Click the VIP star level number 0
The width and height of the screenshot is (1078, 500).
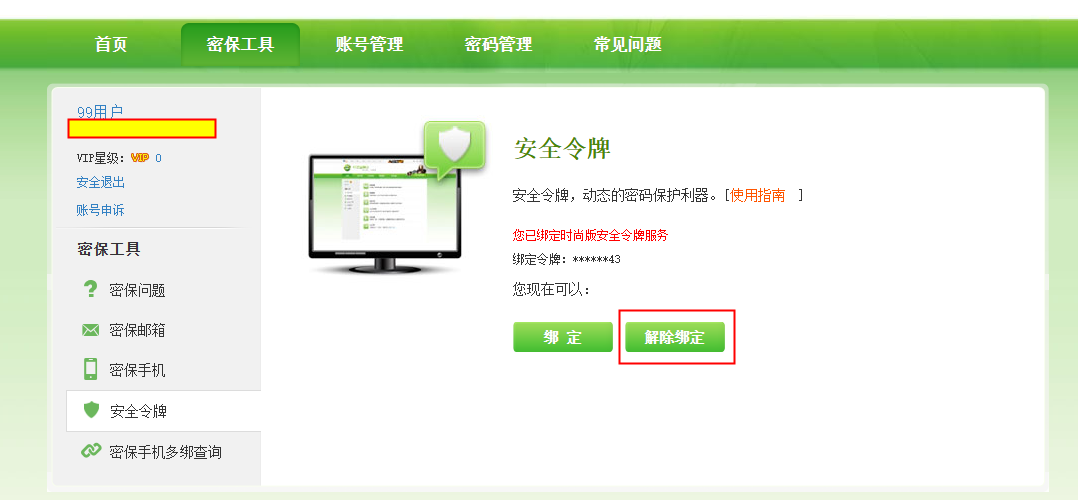[158, 158]
